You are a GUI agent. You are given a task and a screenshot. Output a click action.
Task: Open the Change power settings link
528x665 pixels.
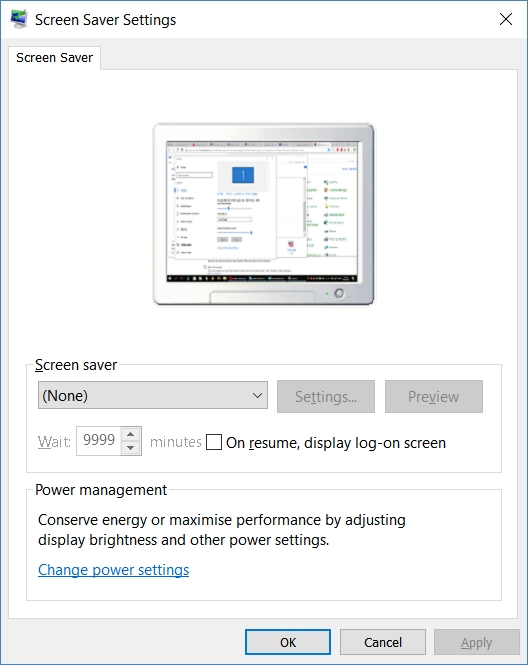113,570
